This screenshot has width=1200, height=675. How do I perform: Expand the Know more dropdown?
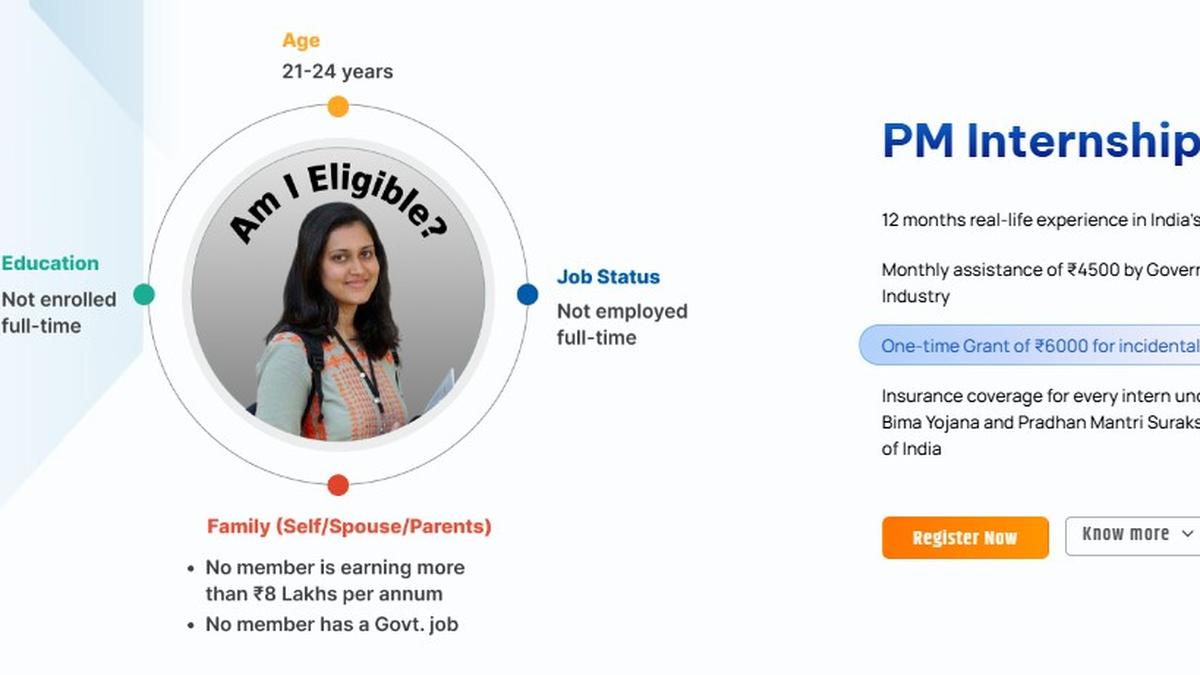tap(1125, 534)
